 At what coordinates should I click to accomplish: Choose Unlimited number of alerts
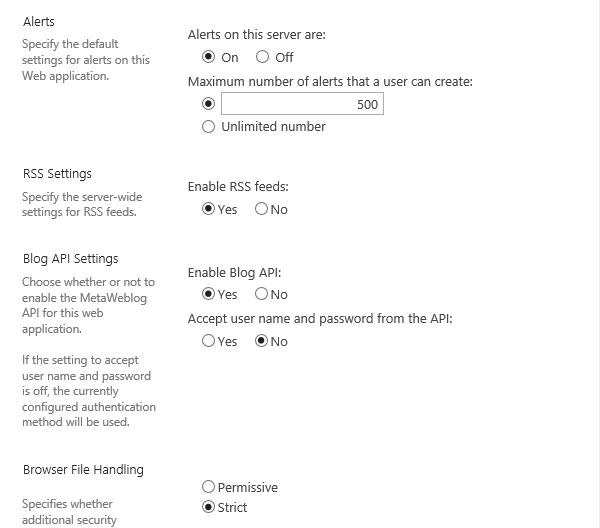[x=208, y=127]
